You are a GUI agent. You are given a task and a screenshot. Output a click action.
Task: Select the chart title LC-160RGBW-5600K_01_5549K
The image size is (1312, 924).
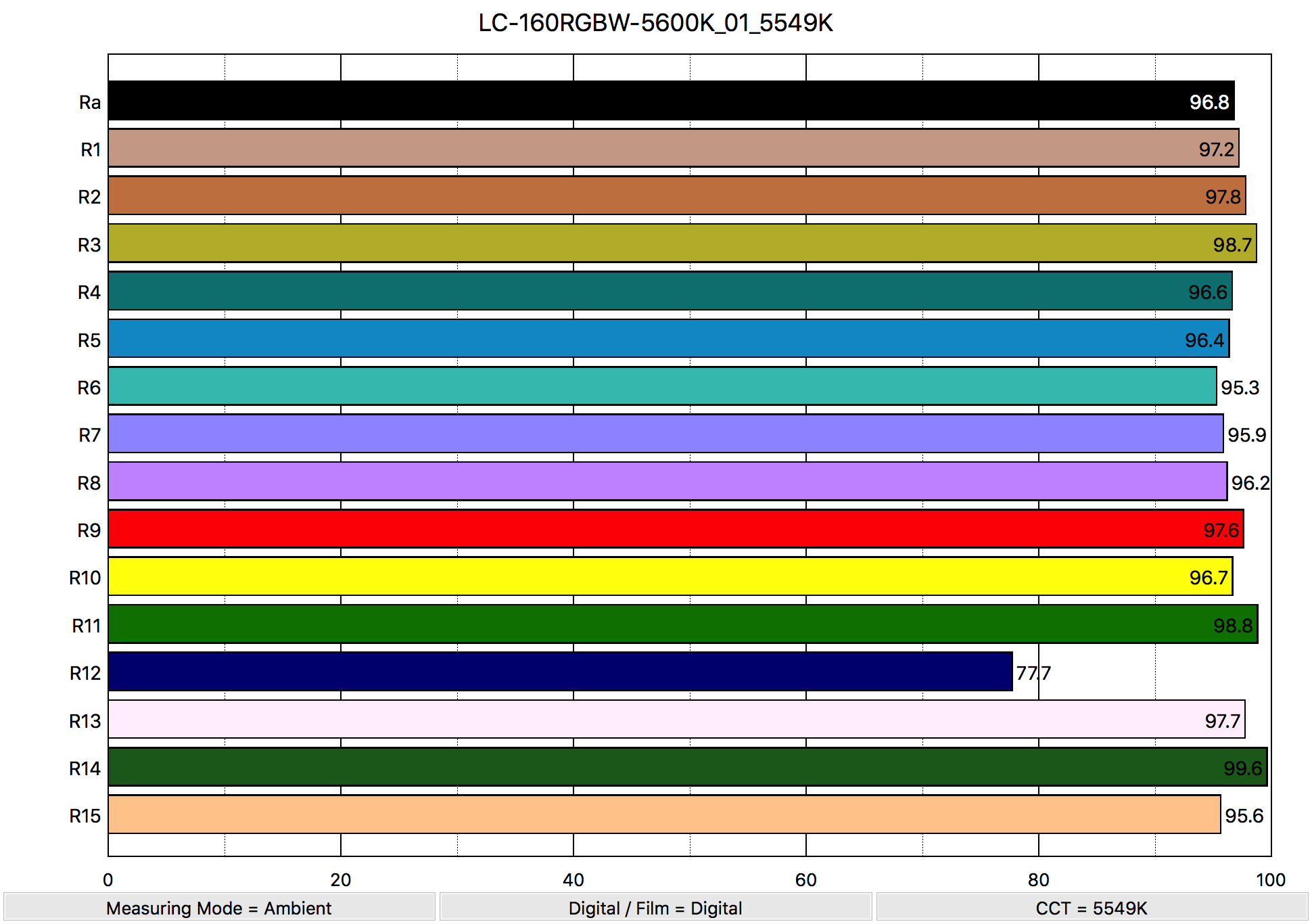coord(655,23)
